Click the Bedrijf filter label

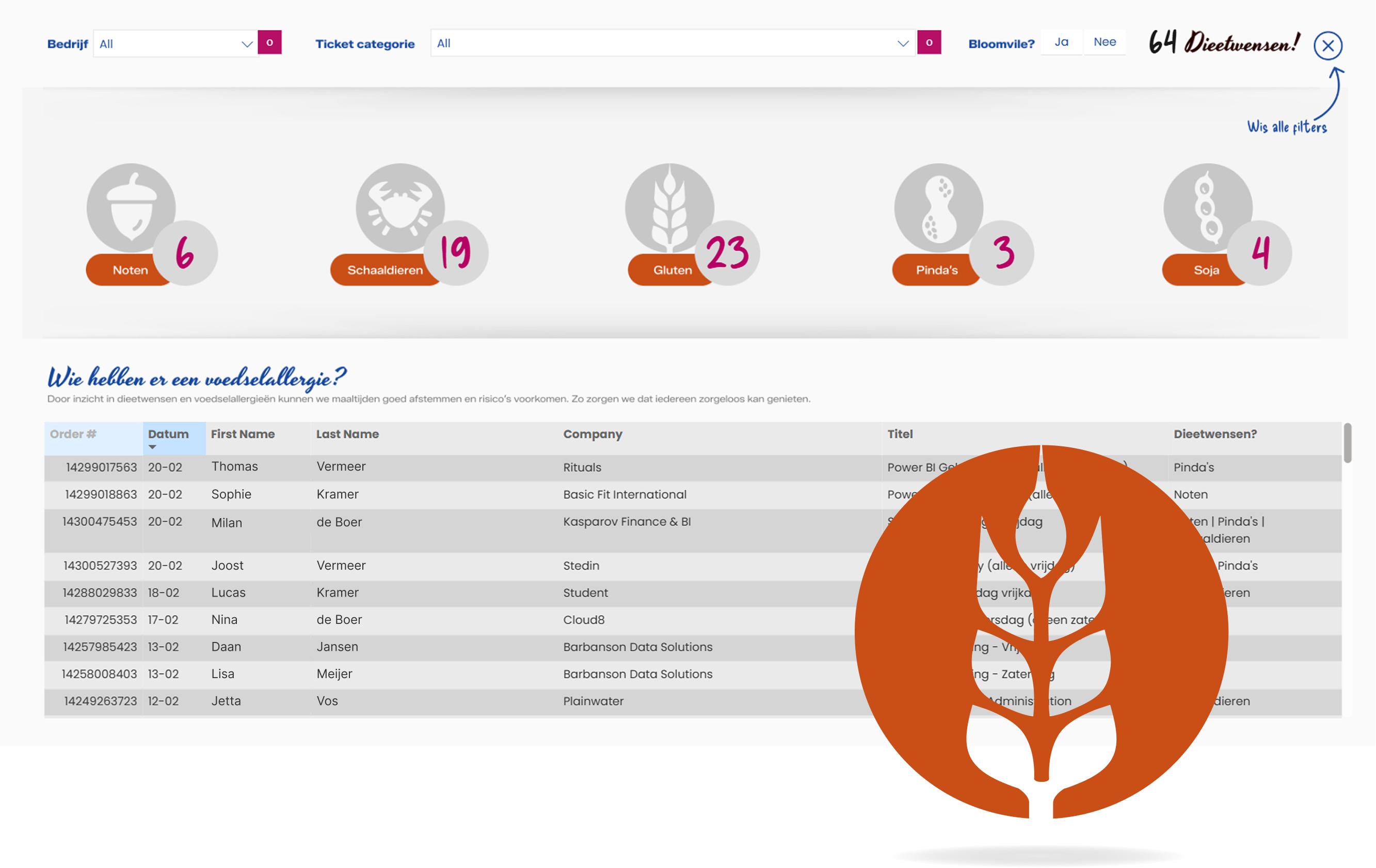[68, 44]
